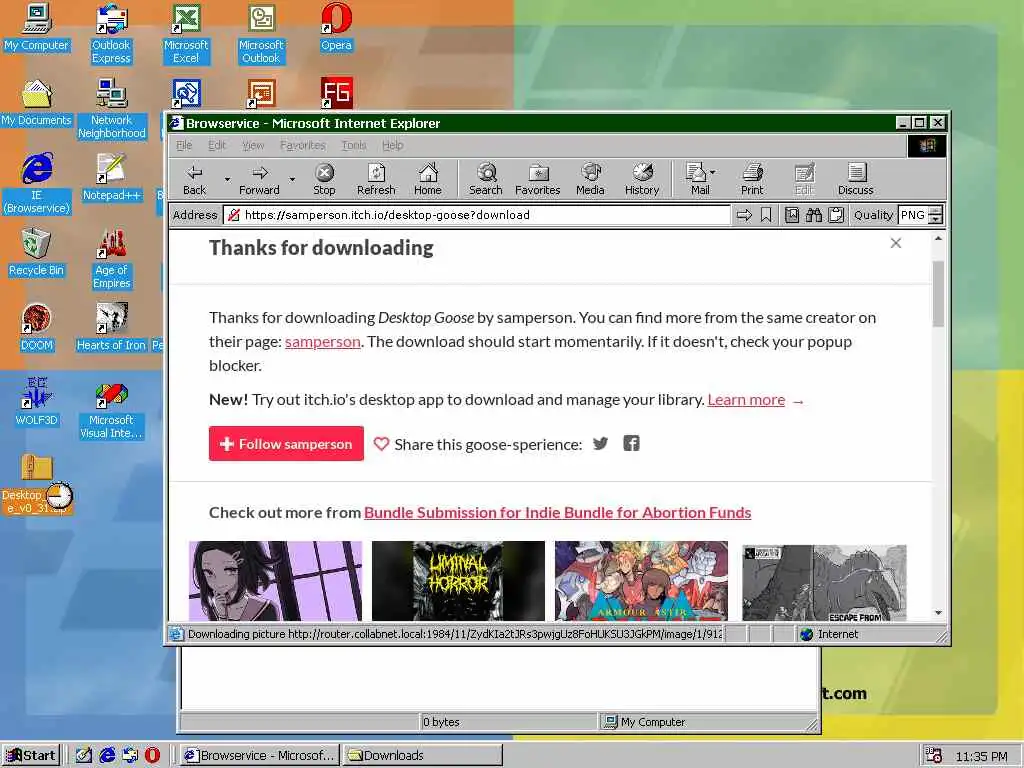The image size is (1024, 768).
Task: Click the Quality PNG field
Action: 913,215
